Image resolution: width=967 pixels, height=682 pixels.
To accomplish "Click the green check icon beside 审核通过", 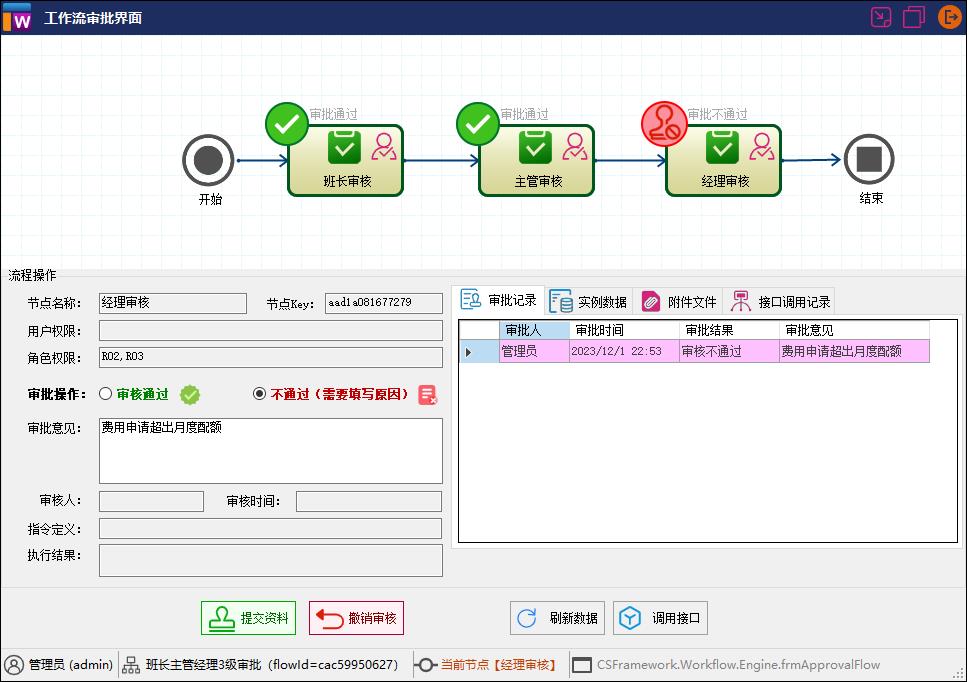I will point(190,395).
